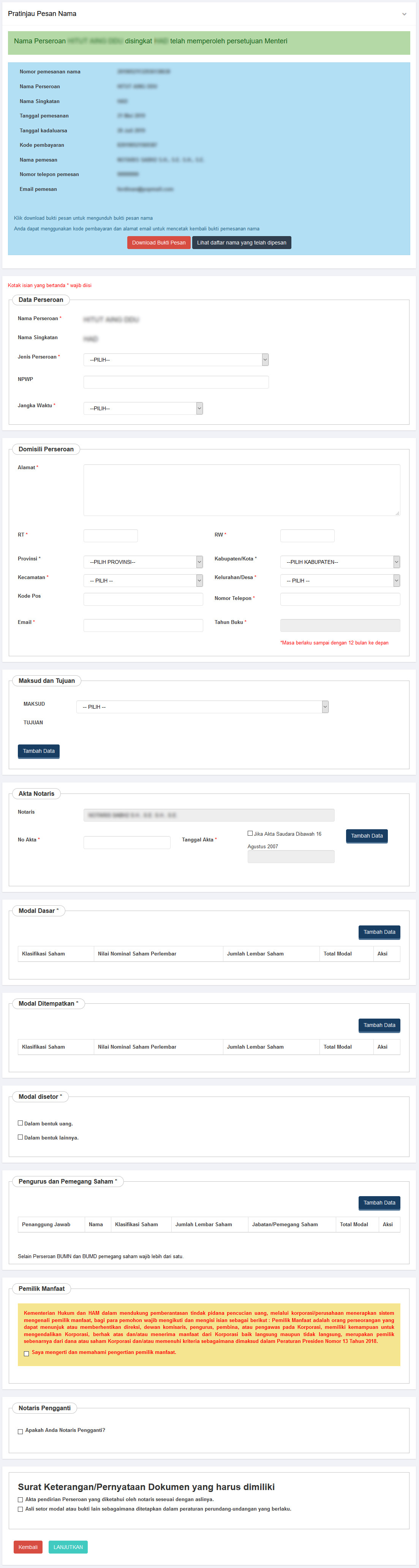Tick the pemilik manfaat understanding checkbox

(x=26, y=1354)
